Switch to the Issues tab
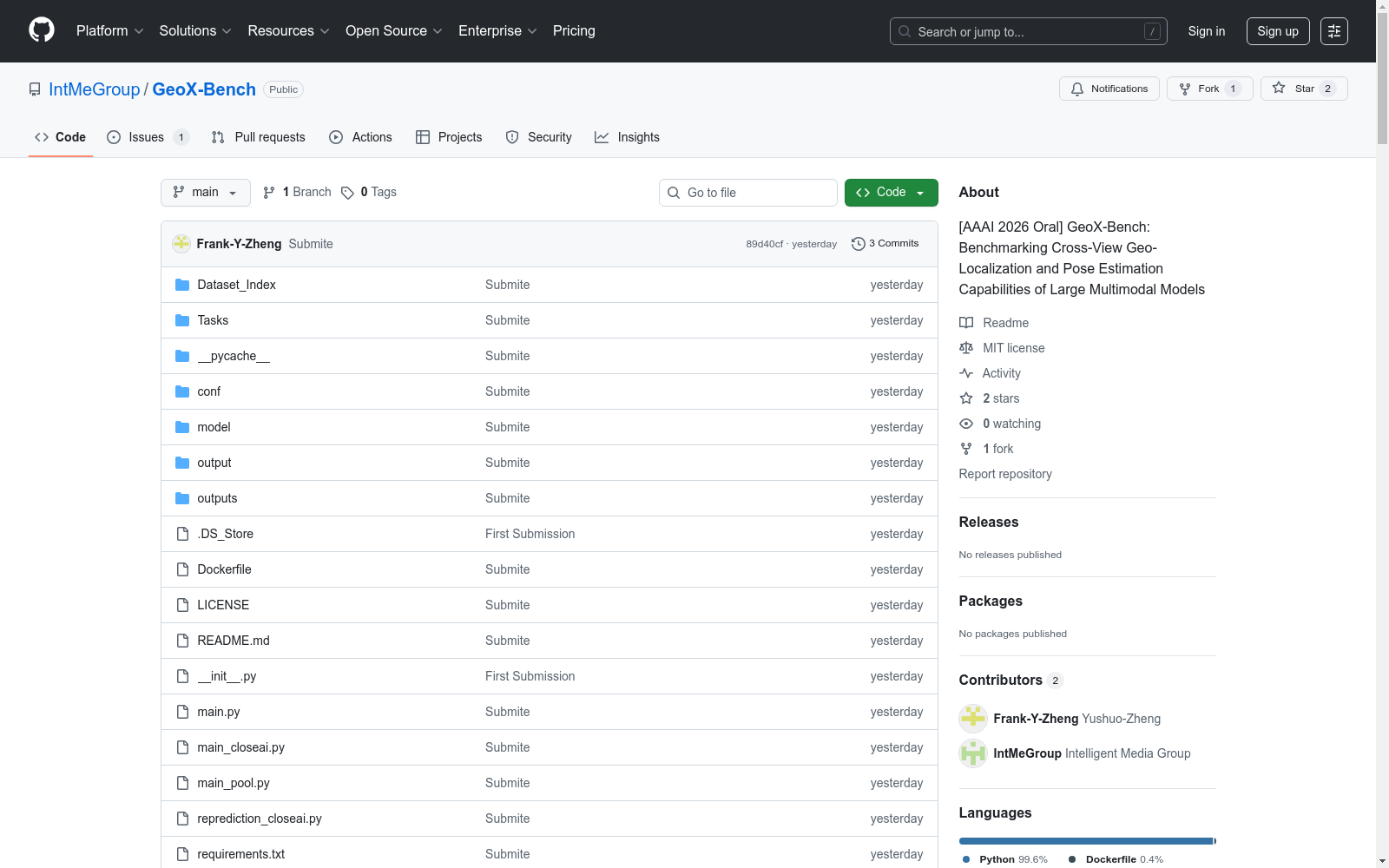 tap(148, 137)
